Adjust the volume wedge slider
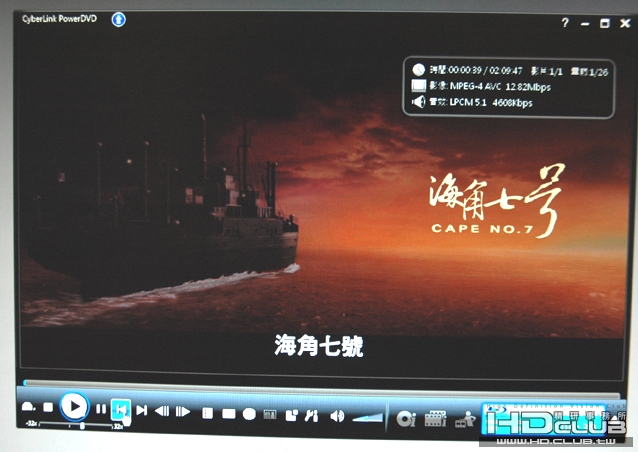The height and width of the screenshot is (452, 638). 367,417
